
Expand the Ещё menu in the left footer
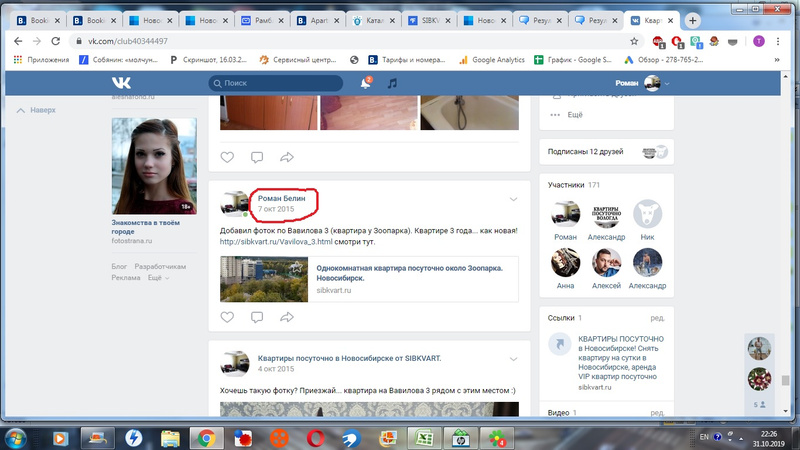click(156, 277)
